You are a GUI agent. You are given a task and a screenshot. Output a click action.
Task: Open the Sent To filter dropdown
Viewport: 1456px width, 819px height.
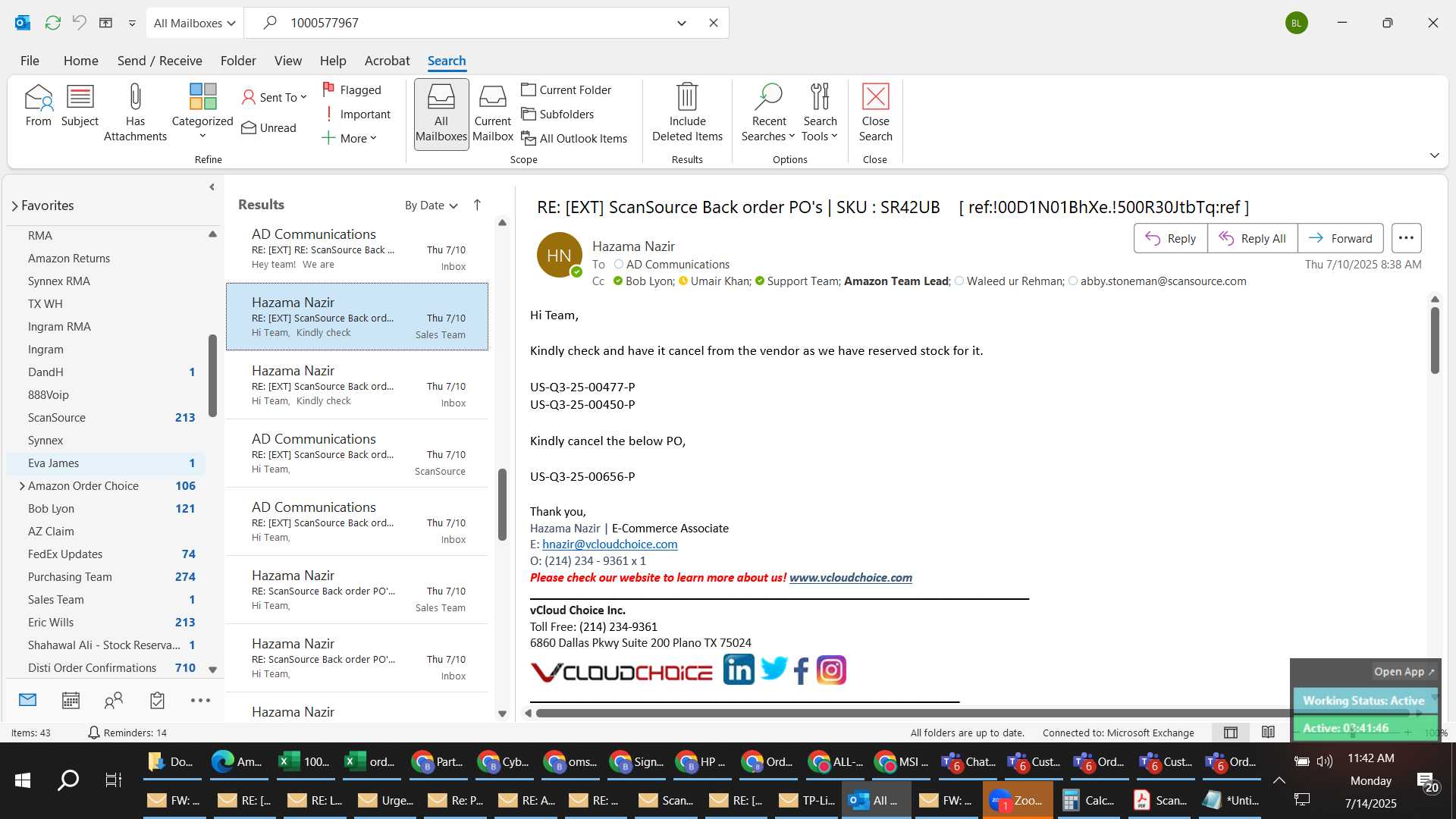click(x=275, y=97)
